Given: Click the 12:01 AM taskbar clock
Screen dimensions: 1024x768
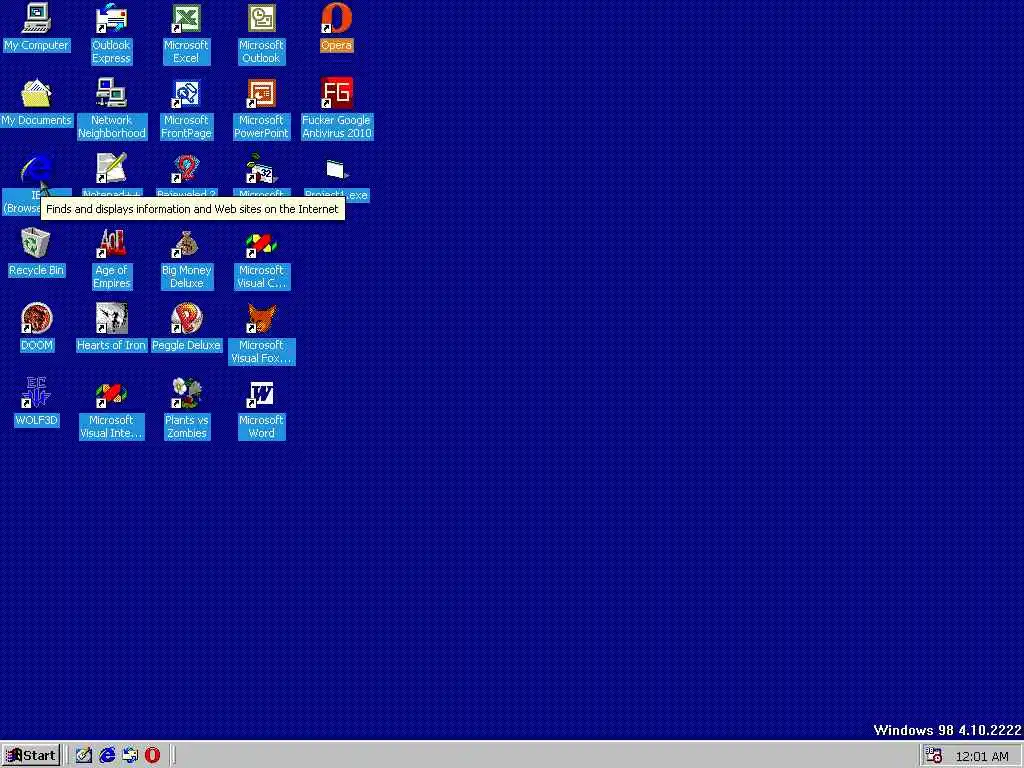Looking at the screenshot, I should (982, 756).
